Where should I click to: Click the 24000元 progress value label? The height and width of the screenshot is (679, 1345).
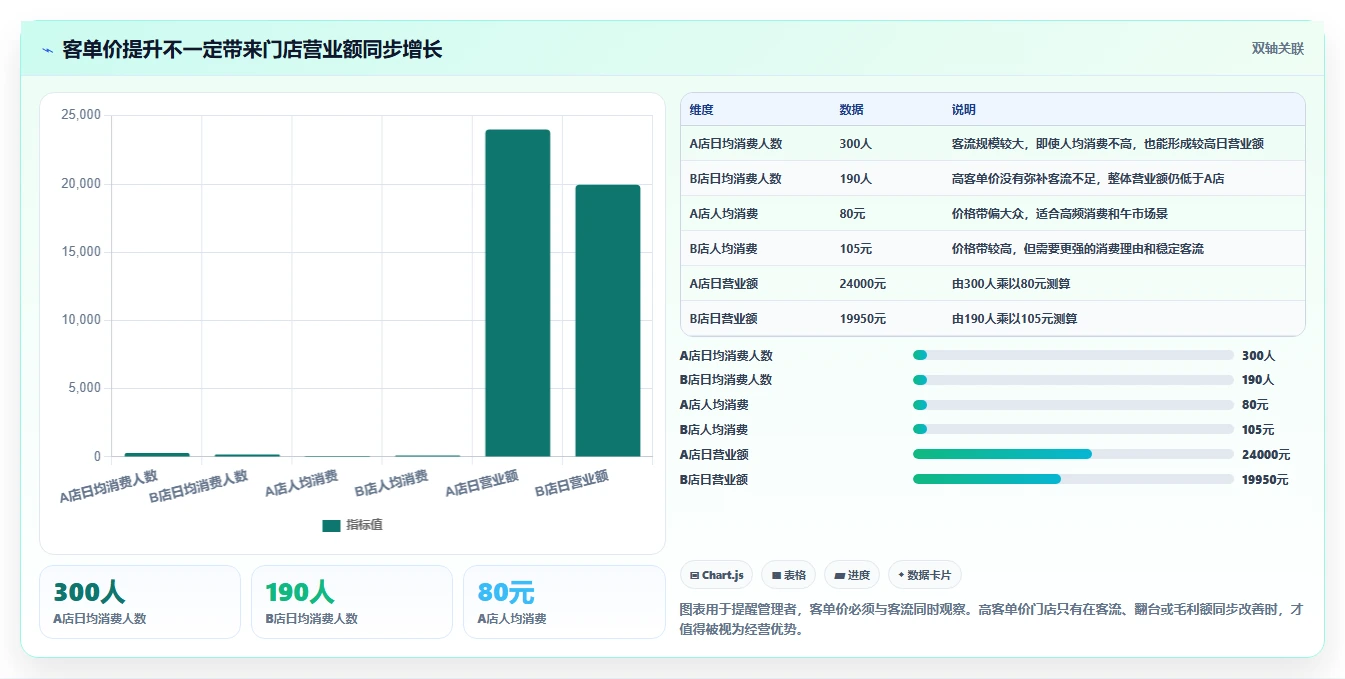click(x=1266, y=455)
